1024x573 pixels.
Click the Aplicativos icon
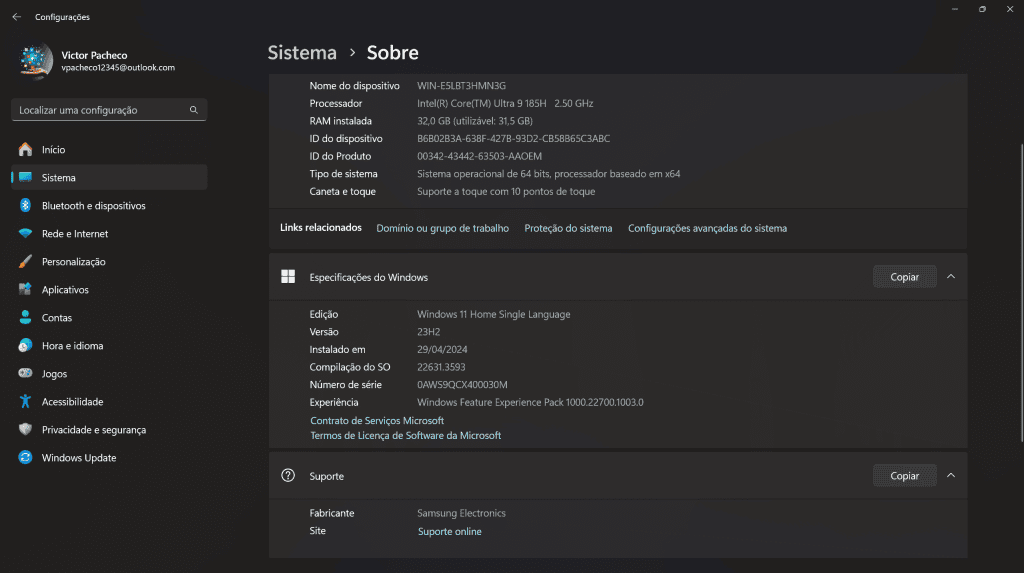point(25,289)
